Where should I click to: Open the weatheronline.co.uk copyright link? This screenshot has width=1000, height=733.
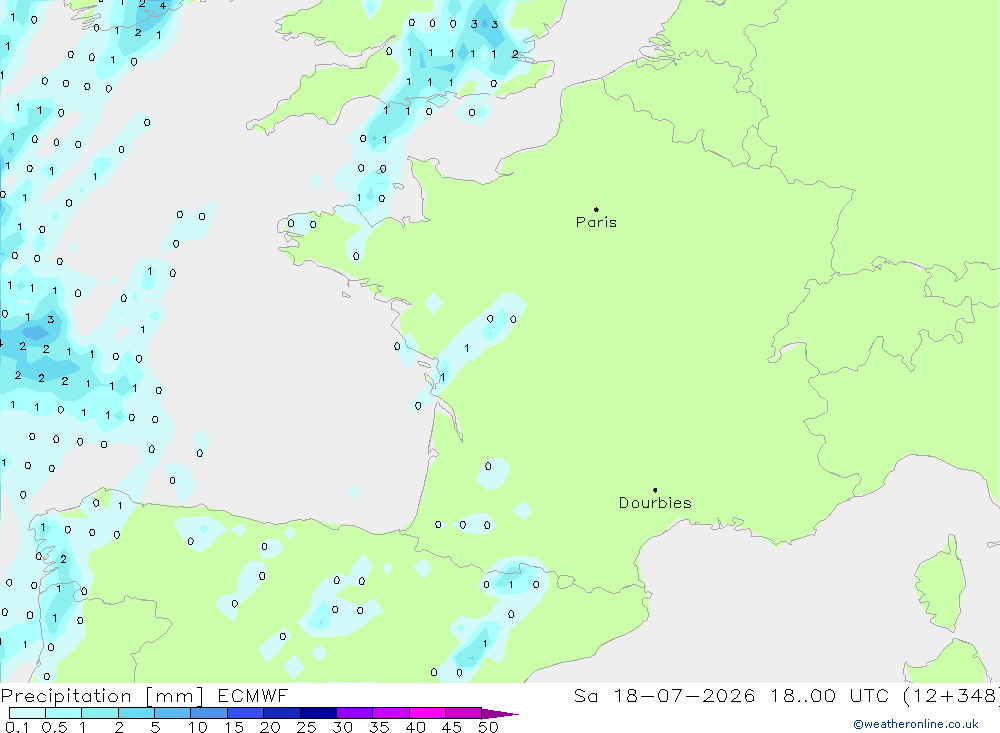coord(916,724)
